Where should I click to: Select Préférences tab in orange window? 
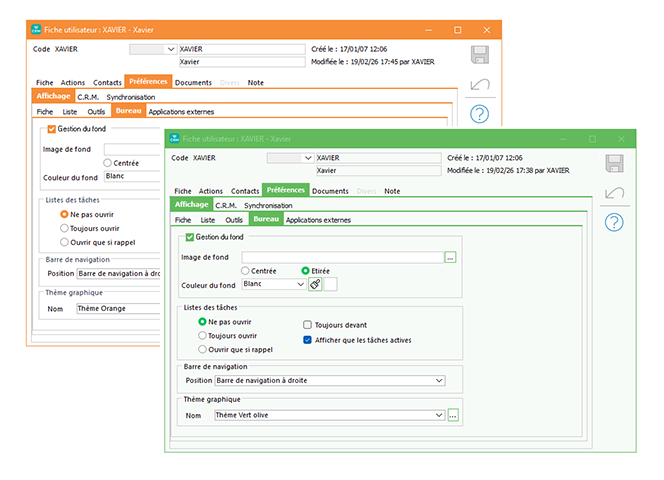coord(148,81)
